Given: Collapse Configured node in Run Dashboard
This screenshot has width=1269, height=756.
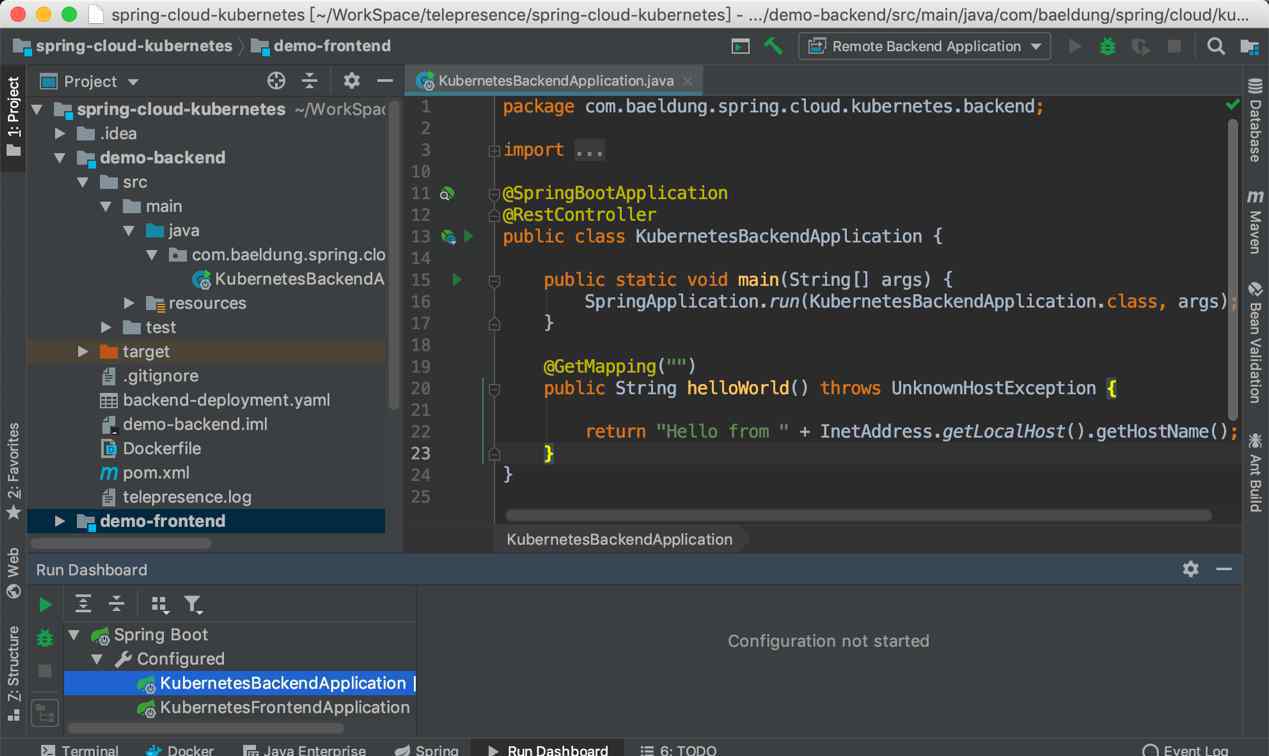Looking at the screenshot, I should tap(97, 659).
